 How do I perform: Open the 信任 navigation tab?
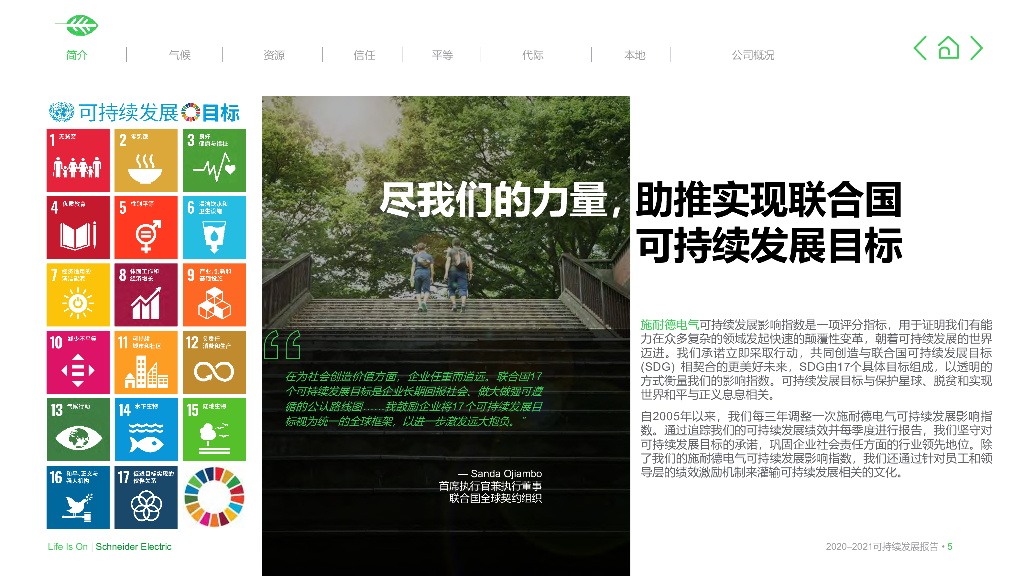(364, 55)
